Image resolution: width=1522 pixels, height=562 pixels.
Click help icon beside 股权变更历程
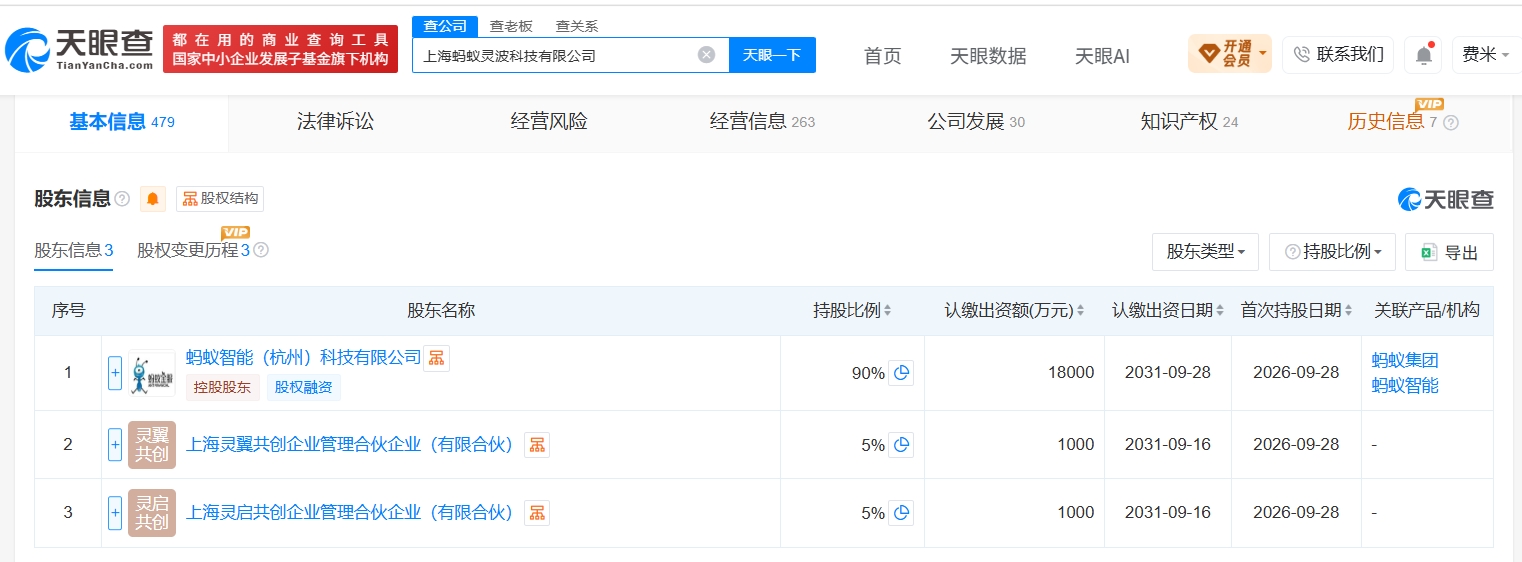261,250
